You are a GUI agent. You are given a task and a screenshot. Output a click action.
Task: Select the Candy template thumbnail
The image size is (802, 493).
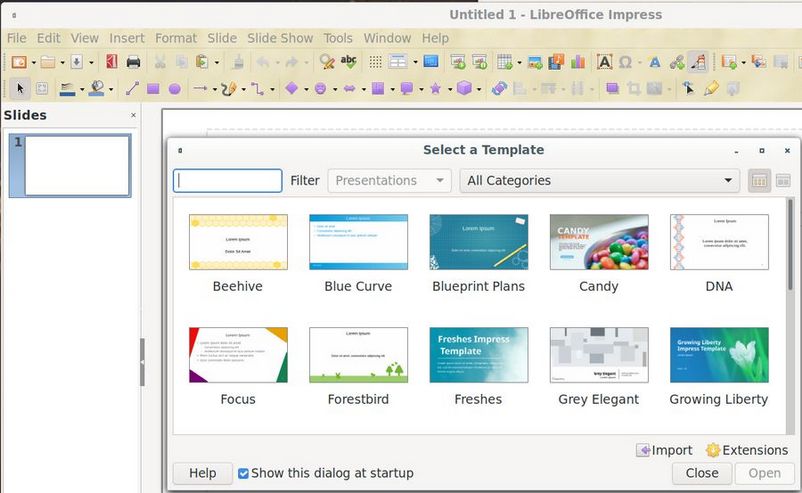(598, 243)
